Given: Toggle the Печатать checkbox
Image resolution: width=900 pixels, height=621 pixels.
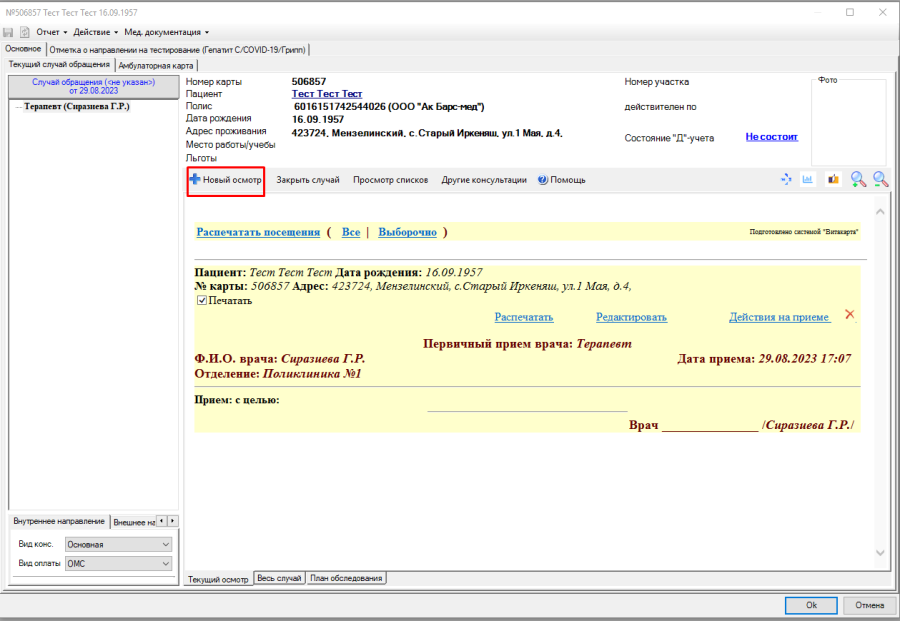Looking at the screenshot, I should (x=202, y=300).
